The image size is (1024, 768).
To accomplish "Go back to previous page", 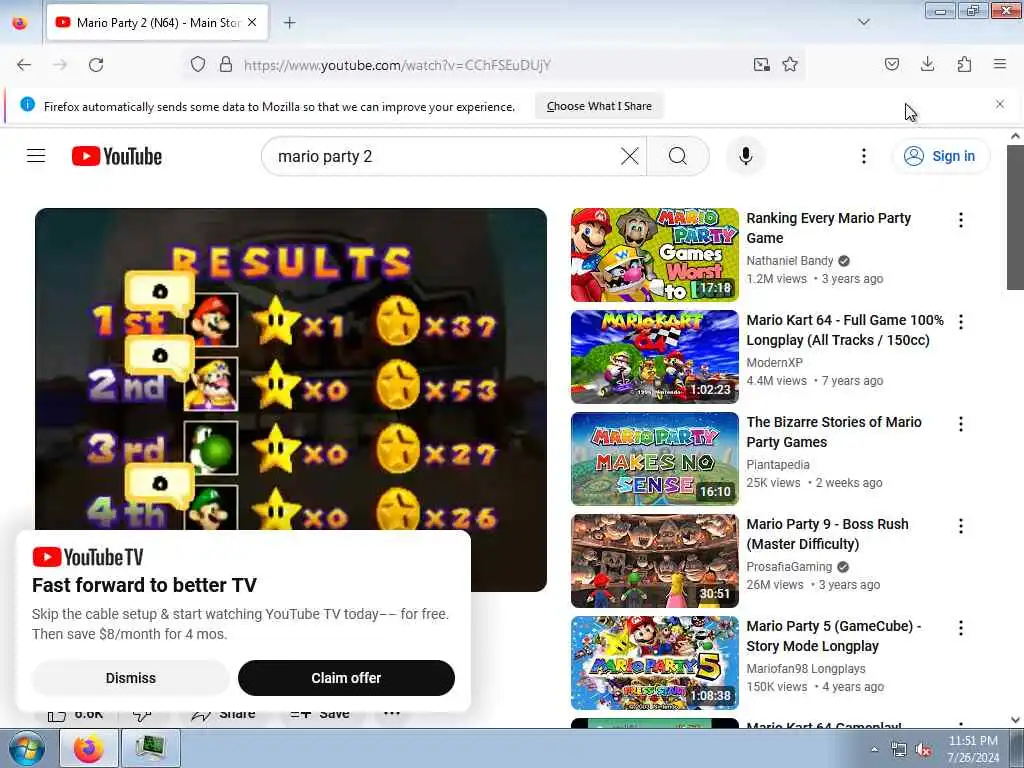I will (x=24, y=65).
